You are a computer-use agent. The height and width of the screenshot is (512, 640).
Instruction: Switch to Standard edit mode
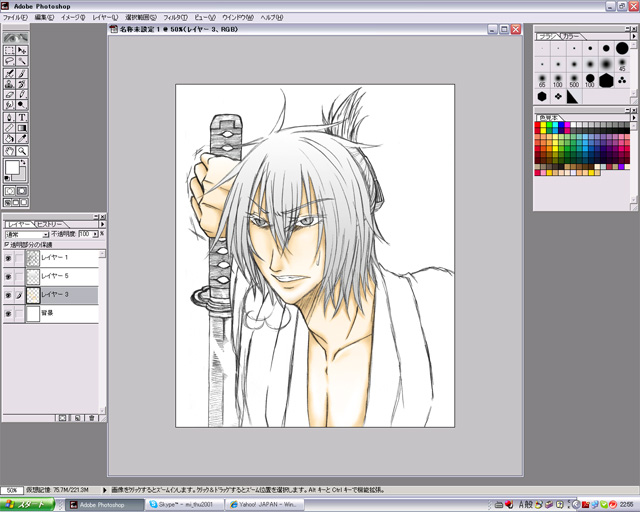10,191
